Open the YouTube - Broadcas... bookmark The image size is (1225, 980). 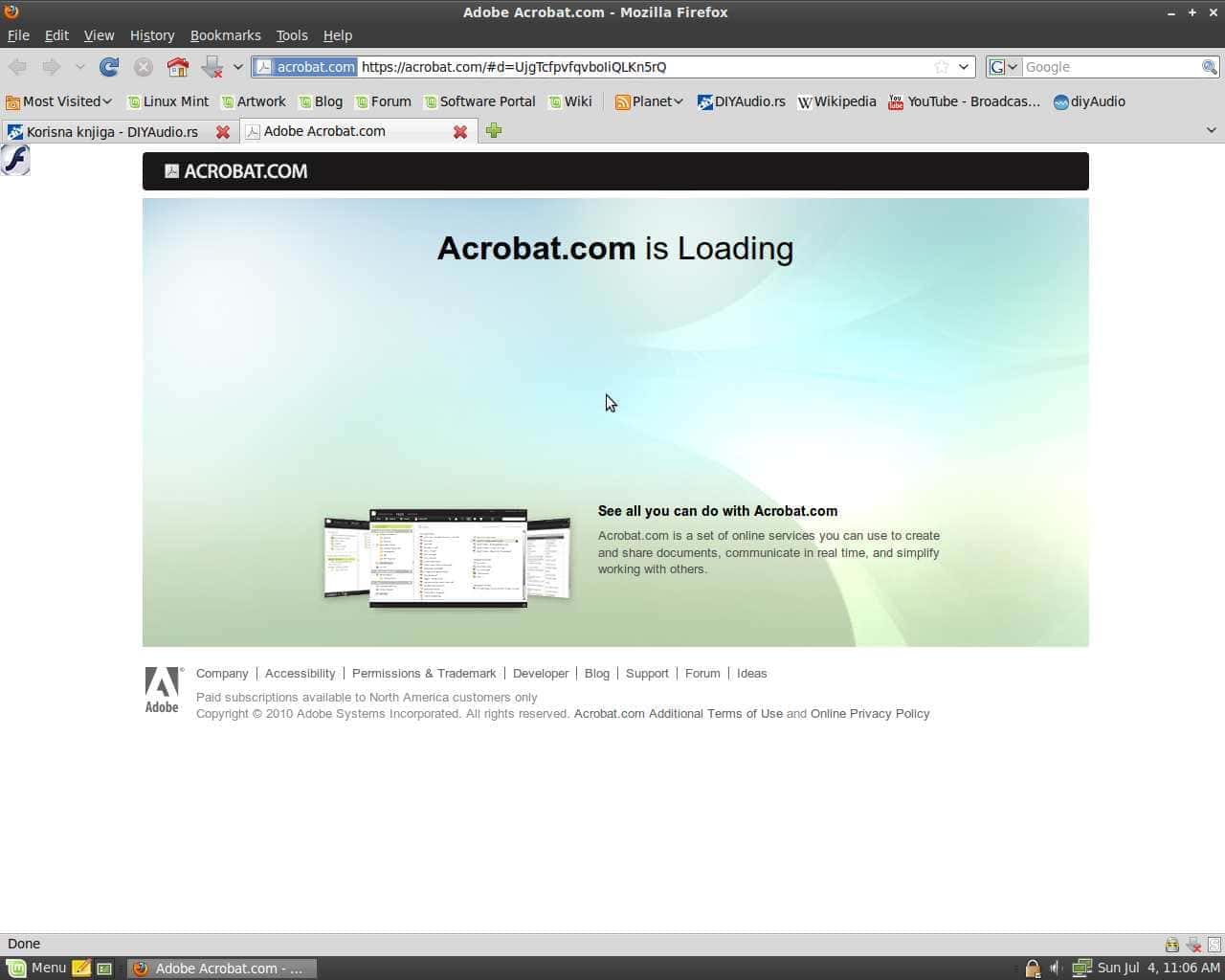point(964,101)
